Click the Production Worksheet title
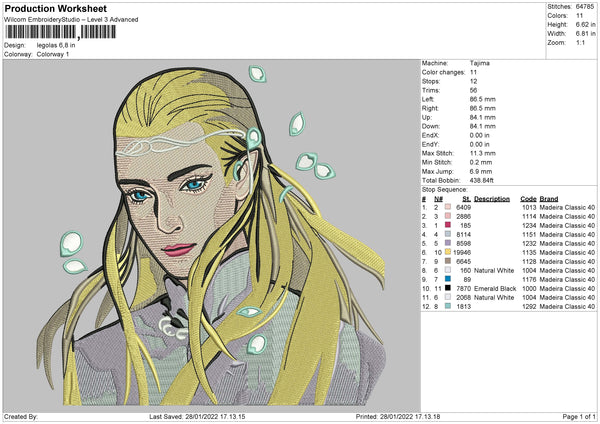The image size is (600, 424). coord(53,7)
